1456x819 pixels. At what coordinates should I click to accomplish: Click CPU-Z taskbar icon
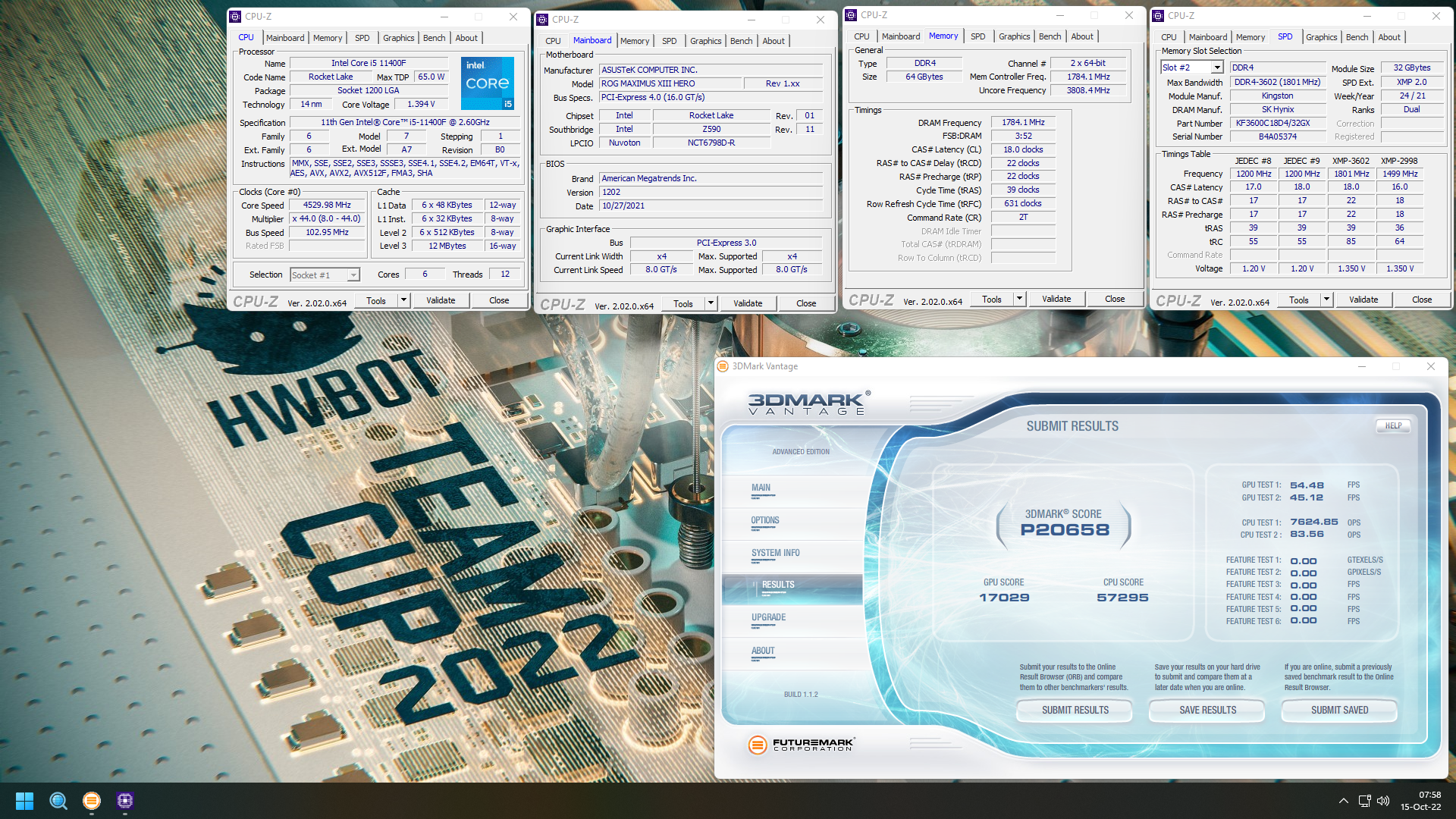click(125, 801)
